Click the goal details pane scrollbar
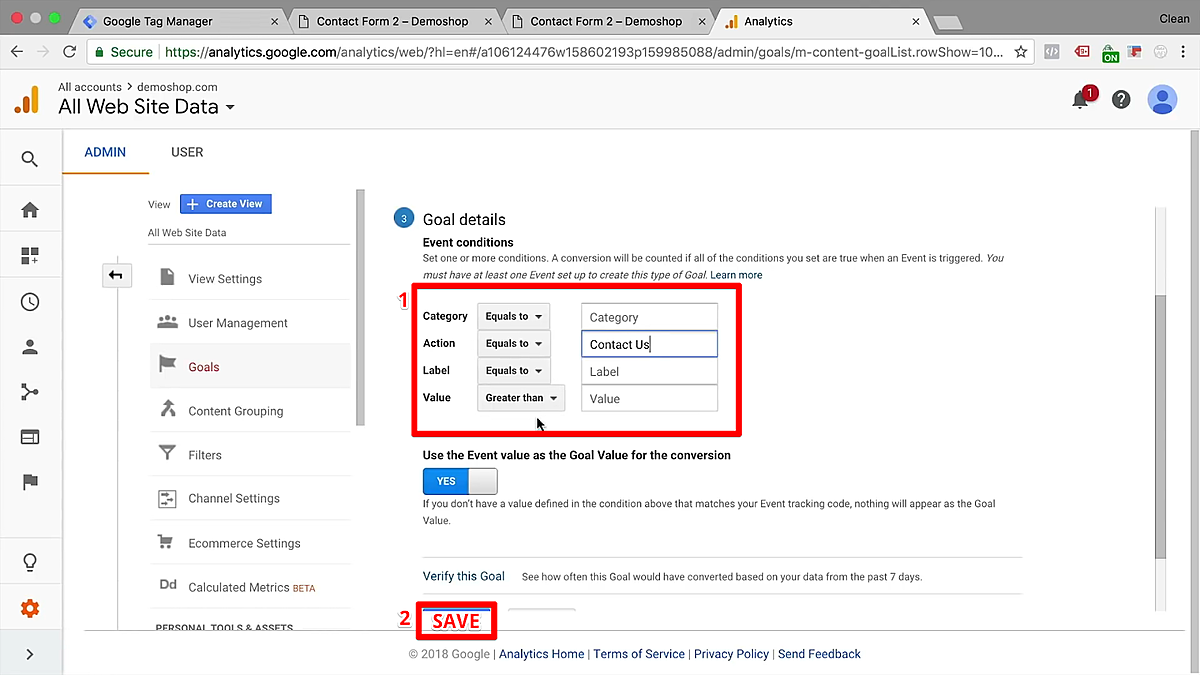Screen dimensions: 1200x675 click(1160, 426)
